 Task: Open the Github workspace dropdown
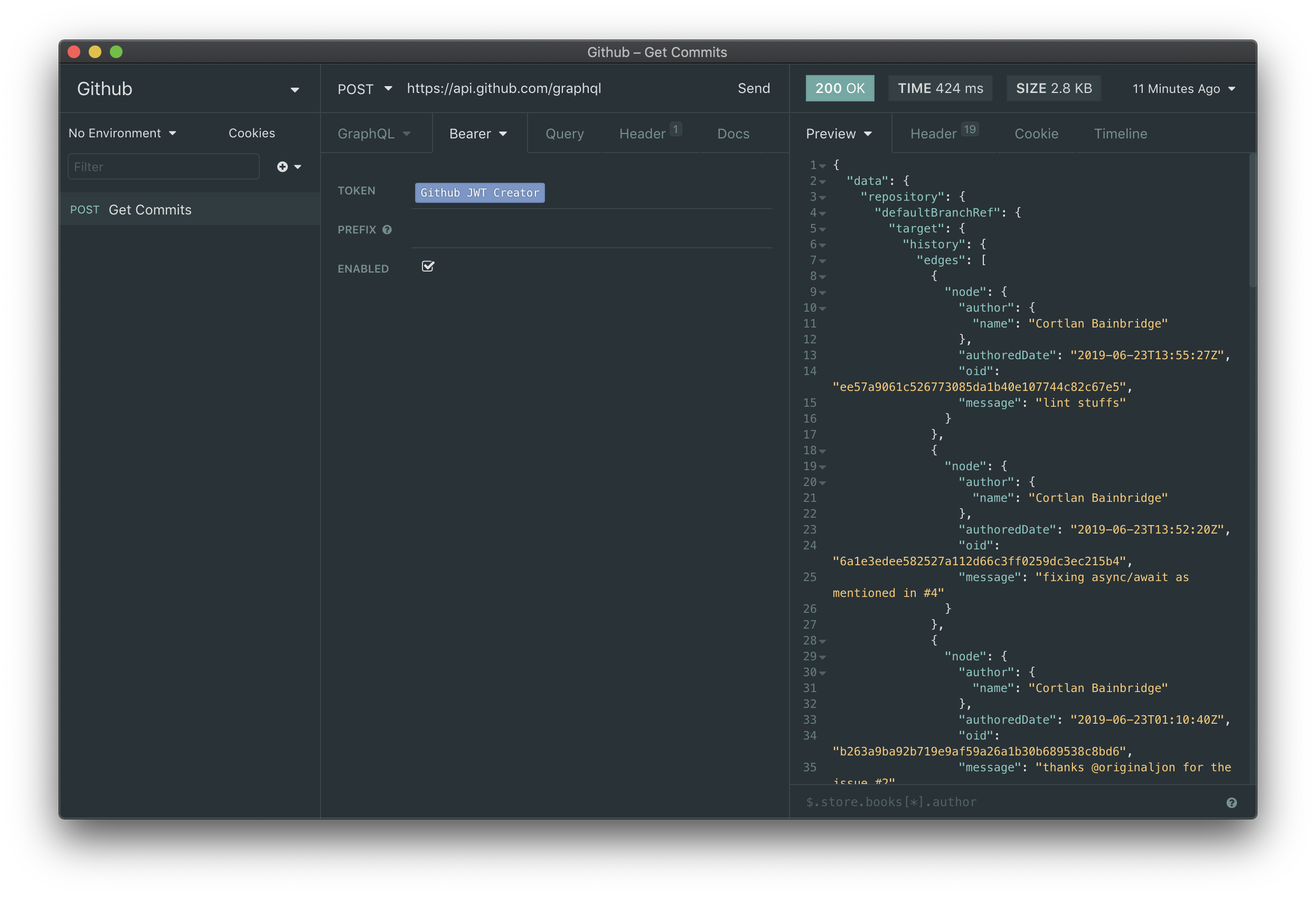click(x=295, y=89)
